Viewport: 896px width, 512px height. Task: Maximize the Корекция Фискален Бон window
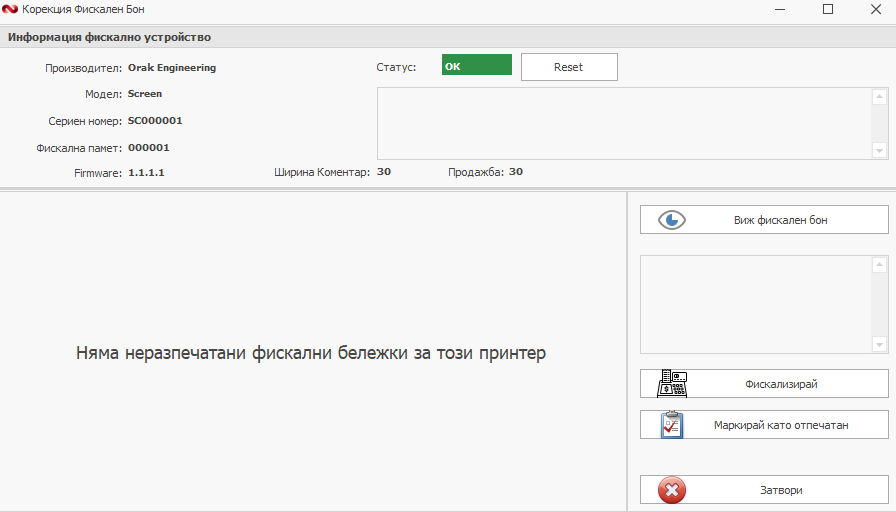tap(827, 9)
